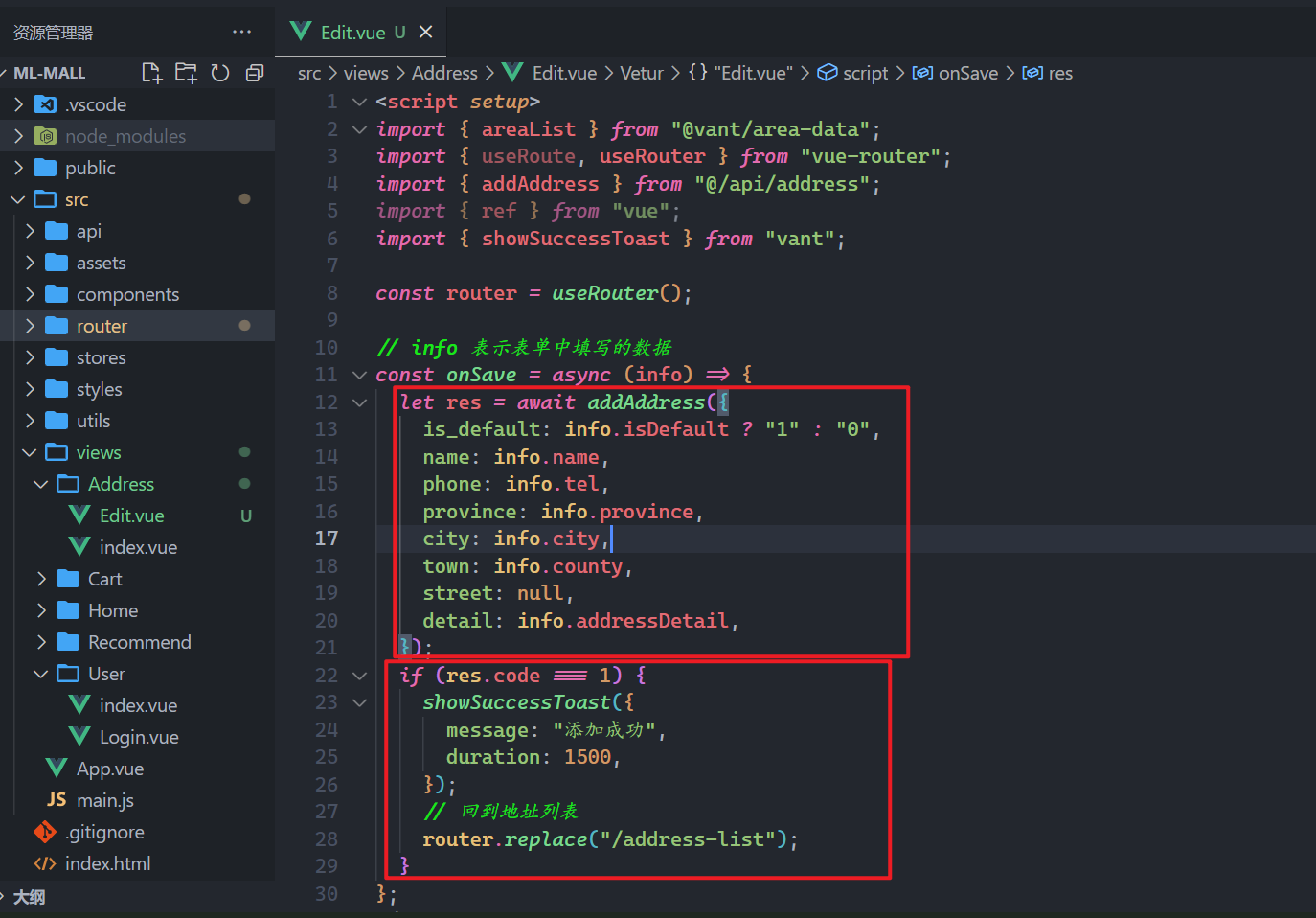The width and height of the screenshot is (1316, 918).
Task: Click the HTML icon beside index.html
Action: point(45,863)
